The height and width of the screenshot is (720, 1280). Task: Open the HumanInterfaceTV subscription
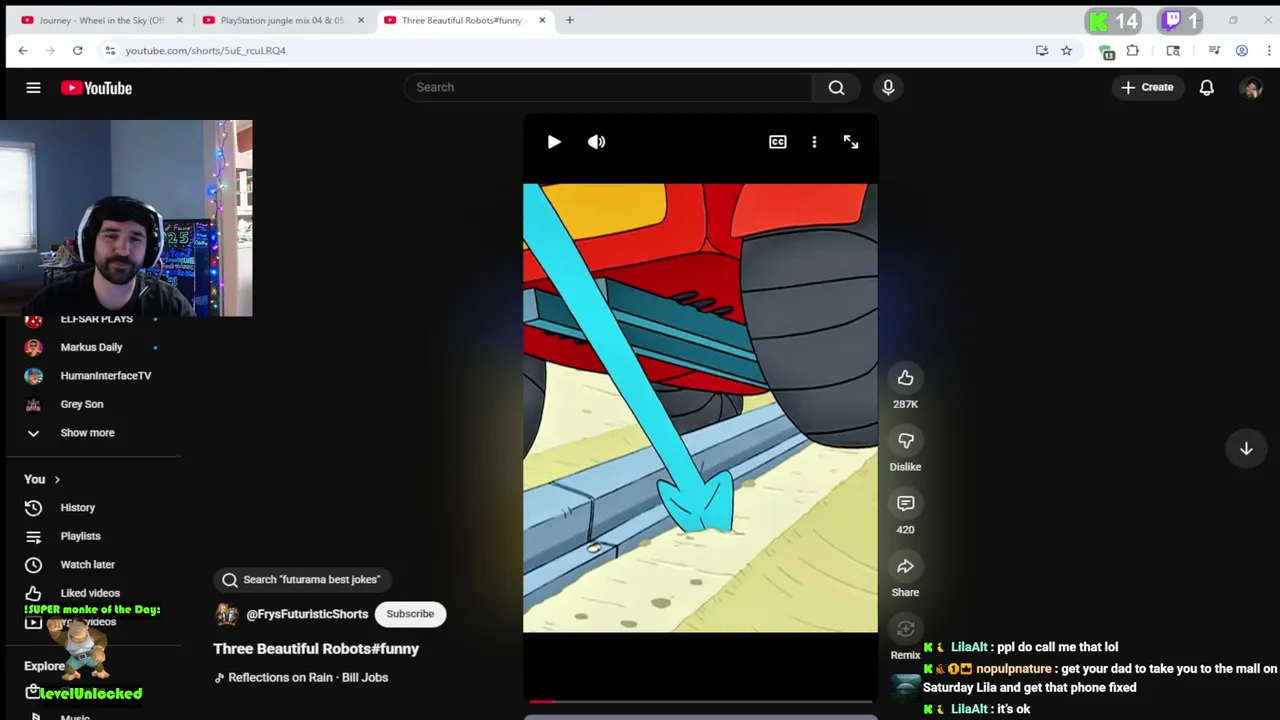105,376
